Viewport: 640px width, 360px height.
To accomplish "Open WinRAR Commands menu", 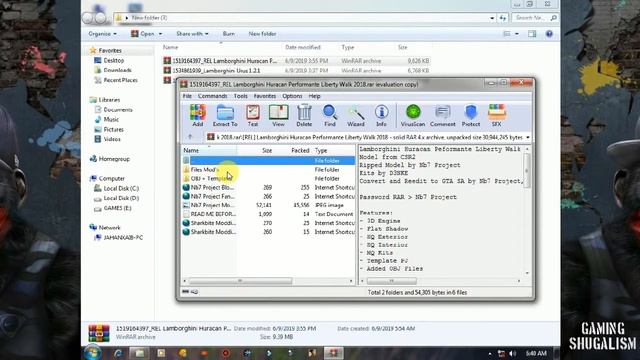I will [212, 96].
